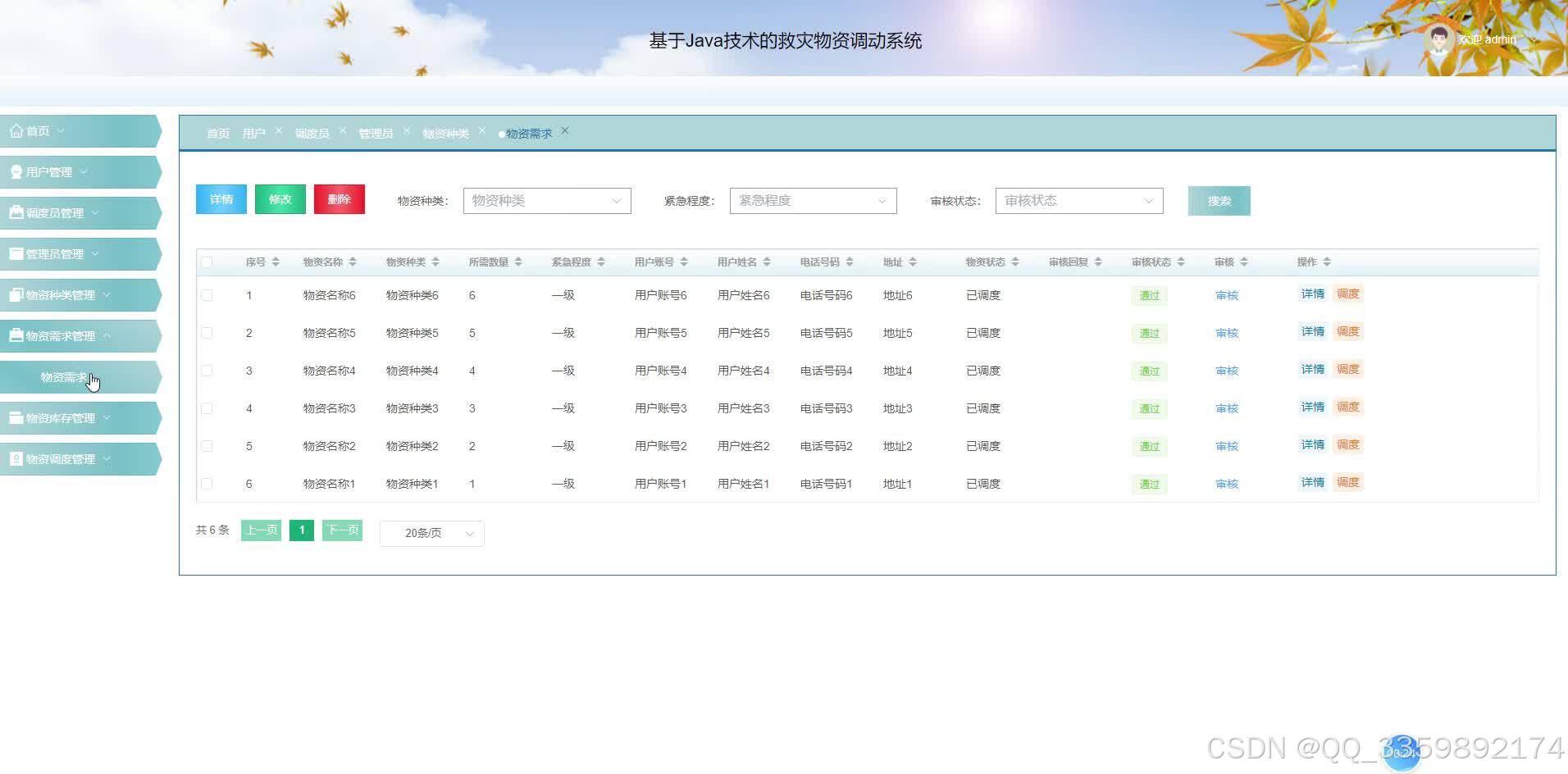Switch to the 管理员 tab
The image size is (1568, 774).
(376, 134)
